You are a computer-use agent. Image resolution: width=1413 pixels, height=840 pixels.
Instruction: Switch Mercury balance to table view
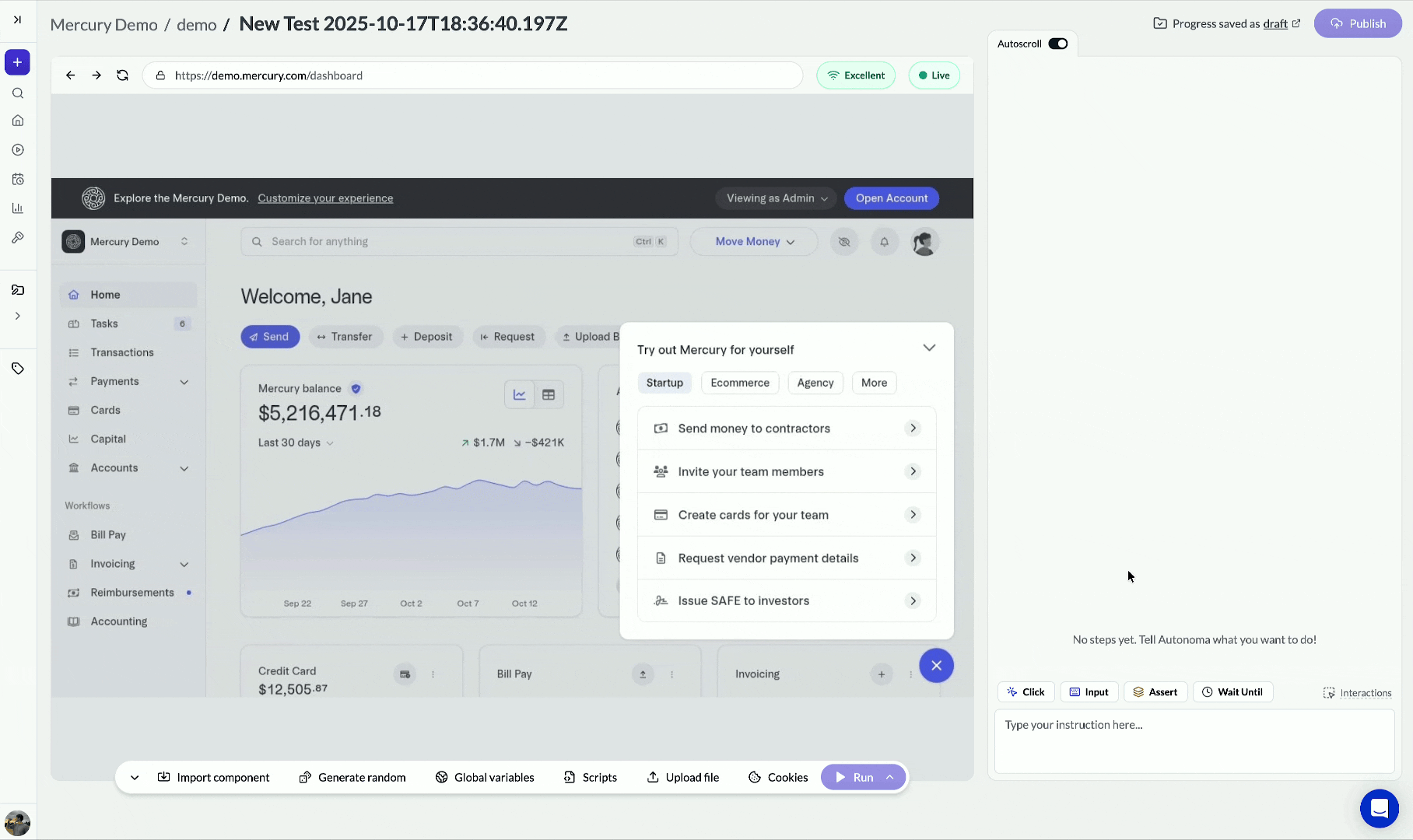549,394
